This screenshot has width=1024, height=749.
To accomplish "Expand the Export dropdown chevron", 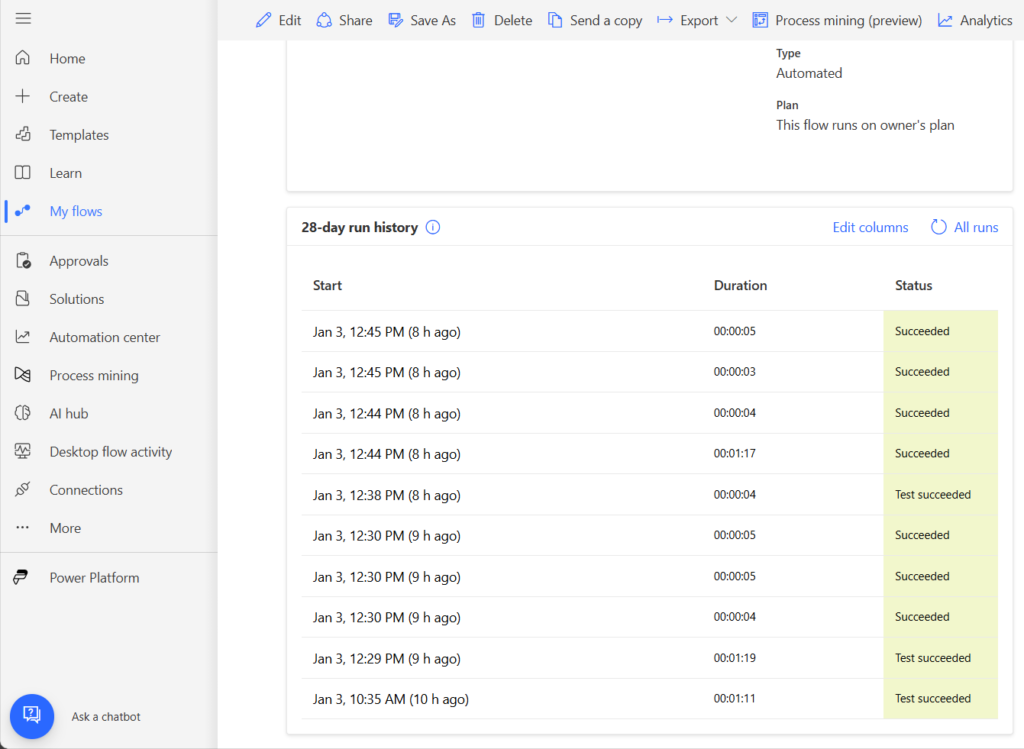I will click(731, 20).
